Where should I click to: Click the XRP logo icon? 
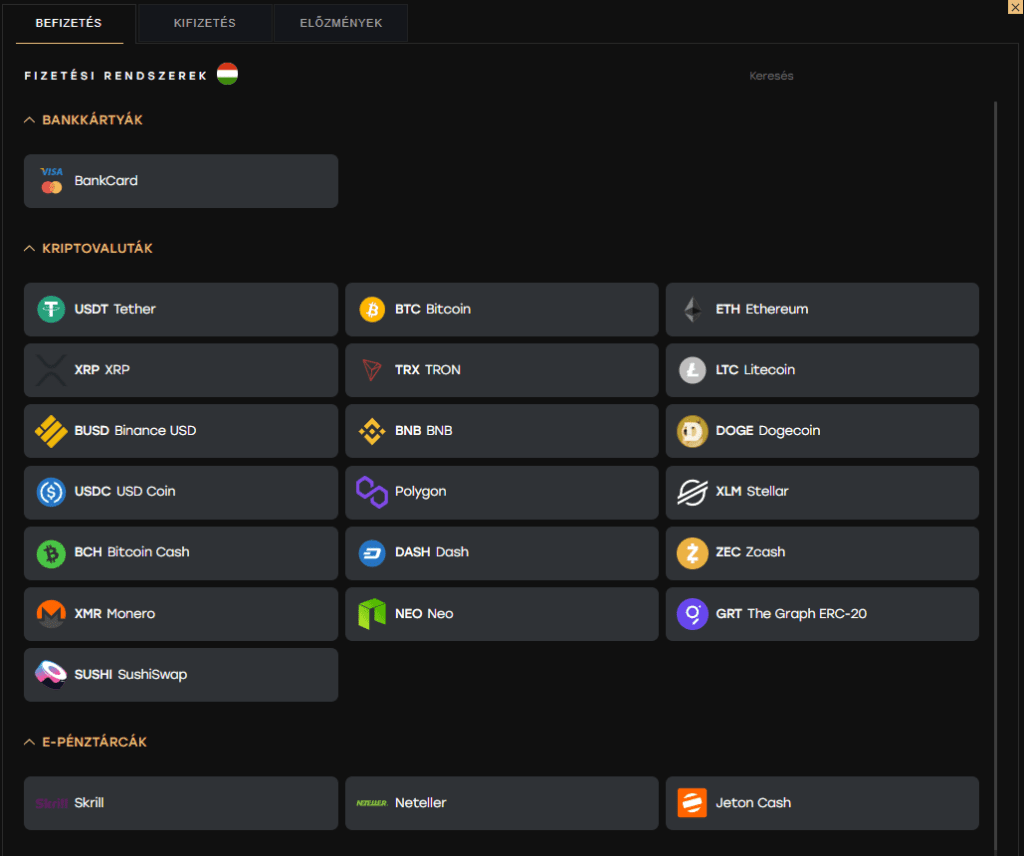pos(51,370)
